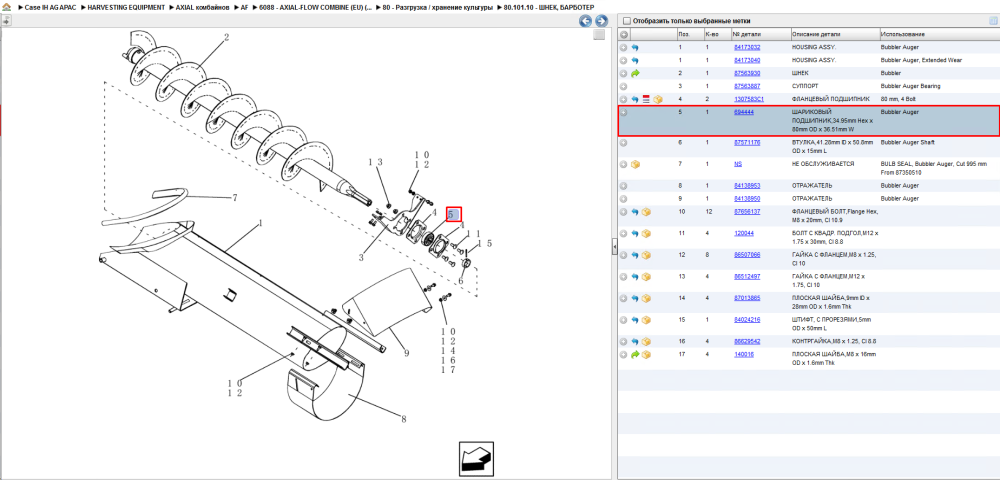Viewport: 1000px width, 480px height.
Task: Add part 84173032 with its plus icon
Action: tap(624, 48)
